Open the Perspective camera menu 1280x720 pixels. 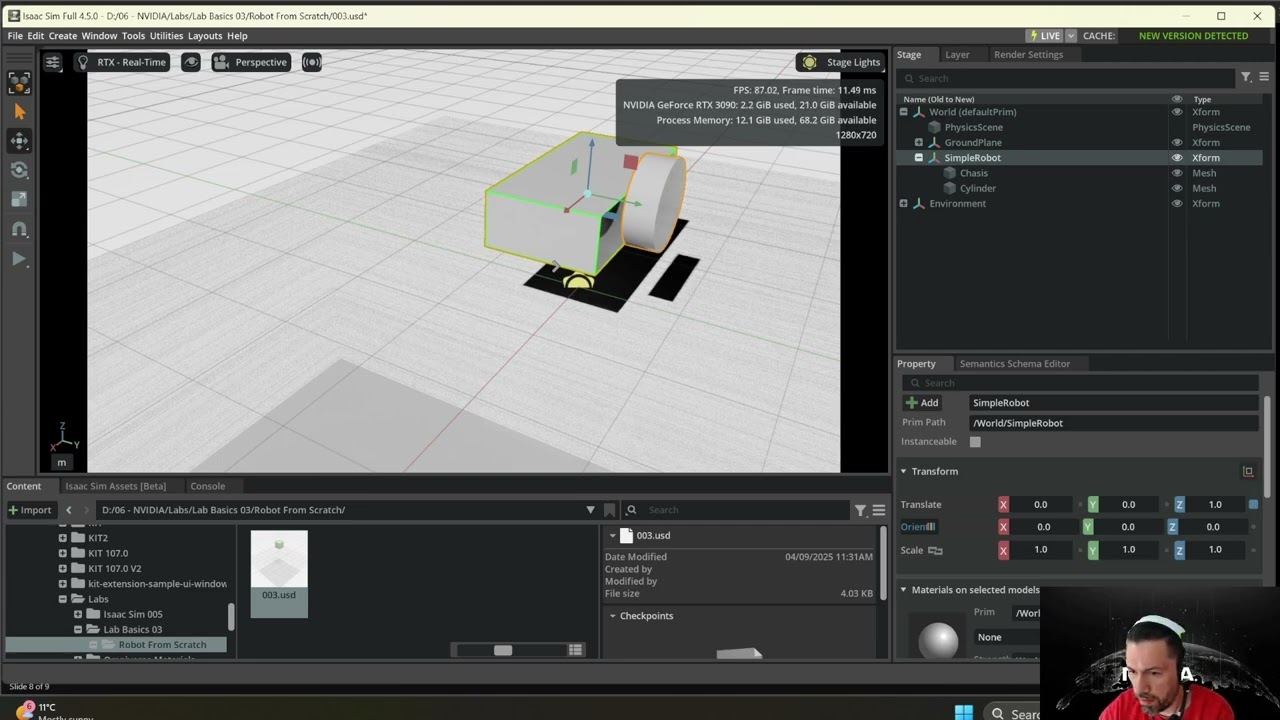251,62
